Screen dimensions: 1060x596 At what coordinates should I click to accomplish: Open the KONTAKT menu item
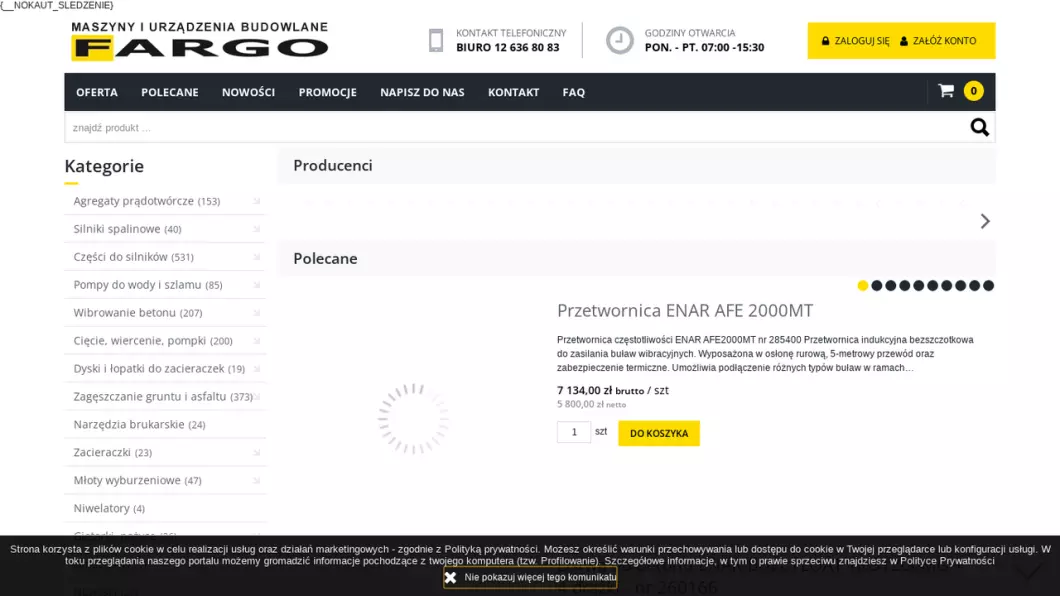(513, 92)
